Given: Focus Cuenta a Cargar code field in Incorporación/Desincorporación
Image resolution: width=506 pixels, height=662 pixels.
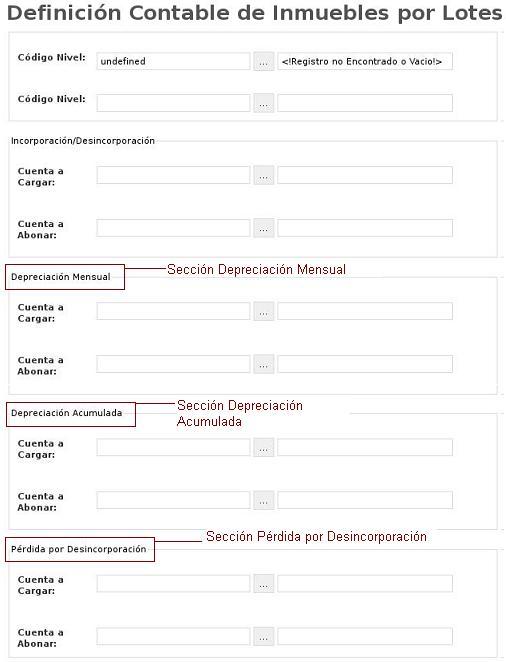Looking at the screenshot, I should click(173, 175).
